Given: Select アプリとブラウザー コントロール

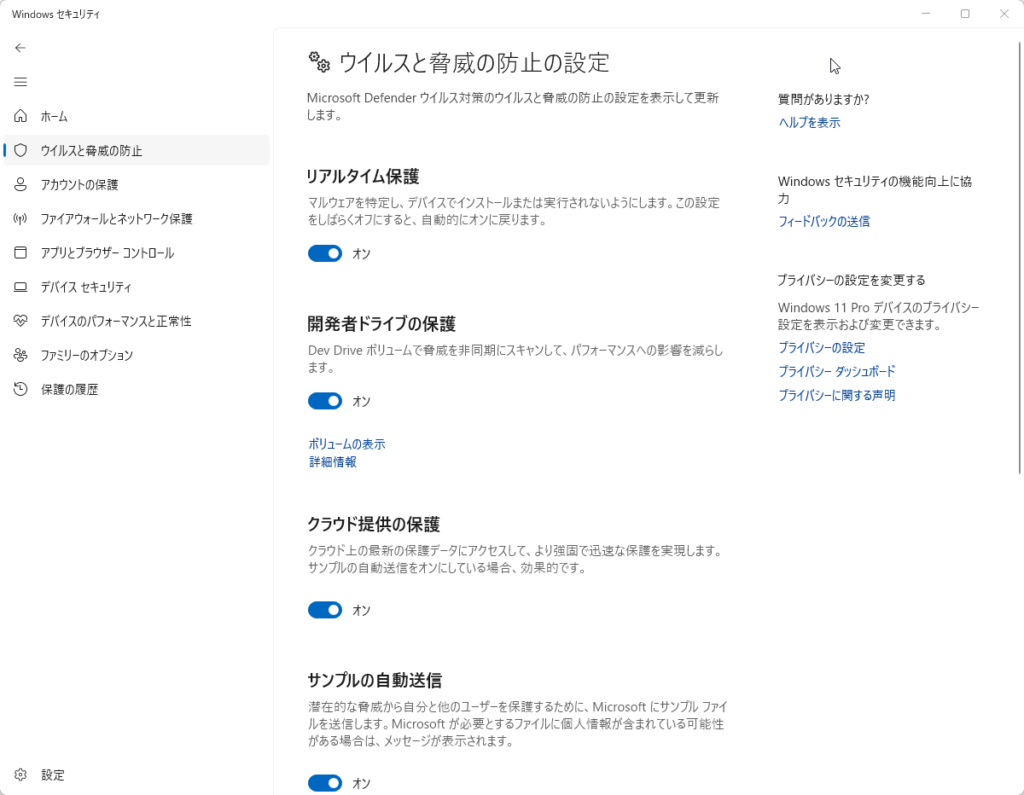Looking at the screenshot, I should point(104,252).
